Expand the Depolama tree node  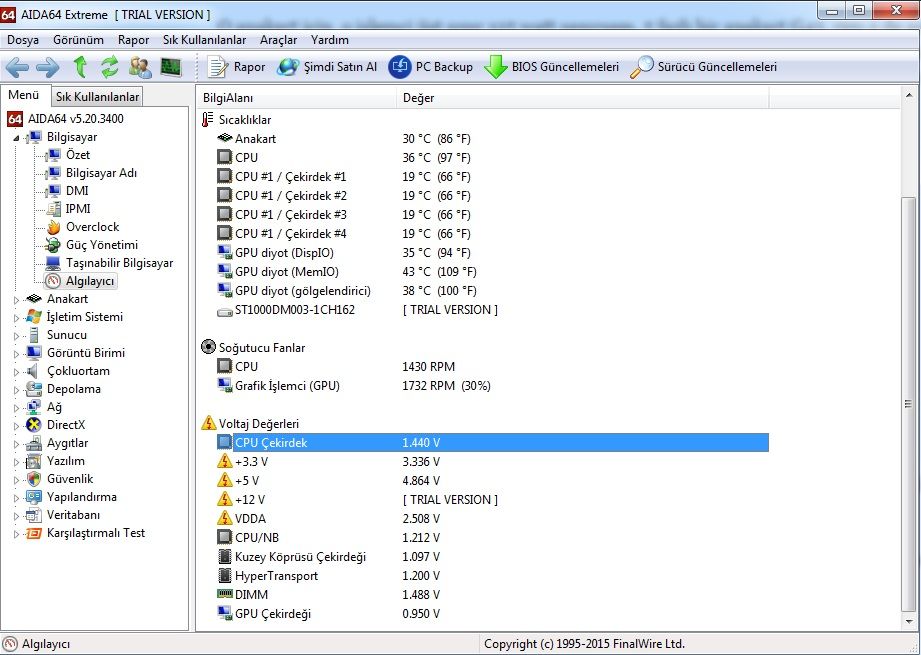point(16,390)
